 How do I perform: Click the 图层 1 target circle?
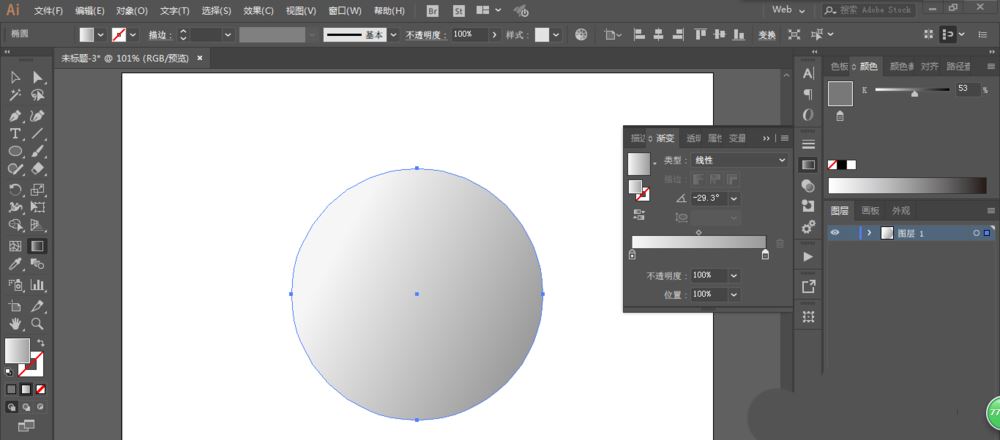(976, 233)
